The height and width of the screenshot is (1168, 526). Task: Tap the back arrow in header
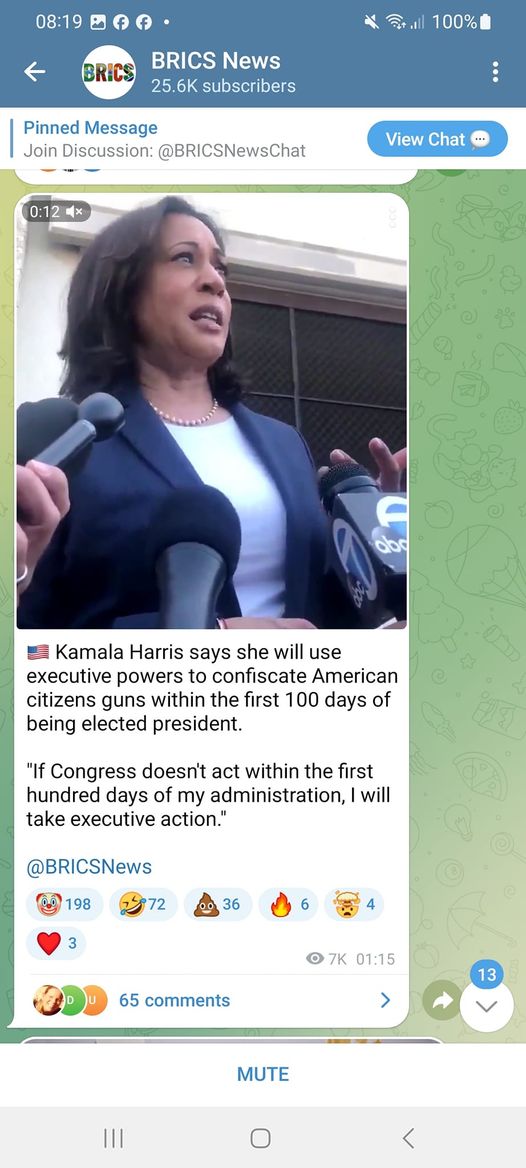click(x=35, y=72)
